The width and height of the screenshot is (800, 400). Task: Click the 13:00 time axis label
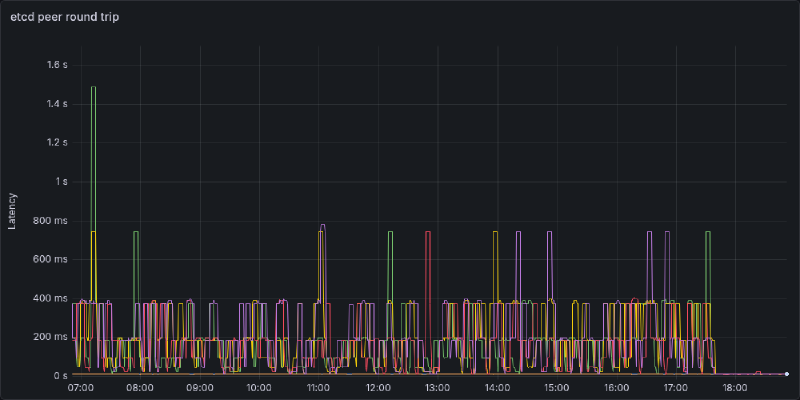[x=438, y=388]
